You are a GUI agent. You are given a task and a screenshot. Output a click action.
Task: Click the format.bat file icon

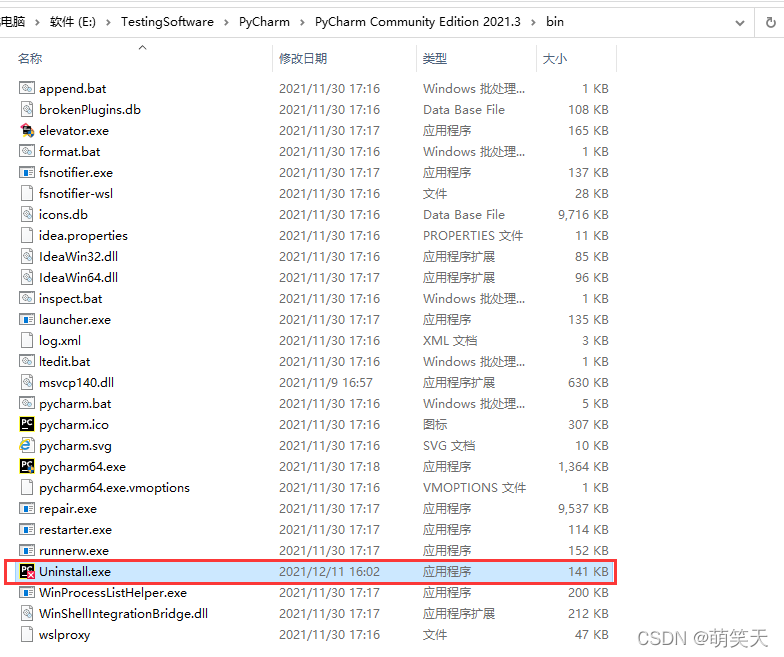point(27,151)
